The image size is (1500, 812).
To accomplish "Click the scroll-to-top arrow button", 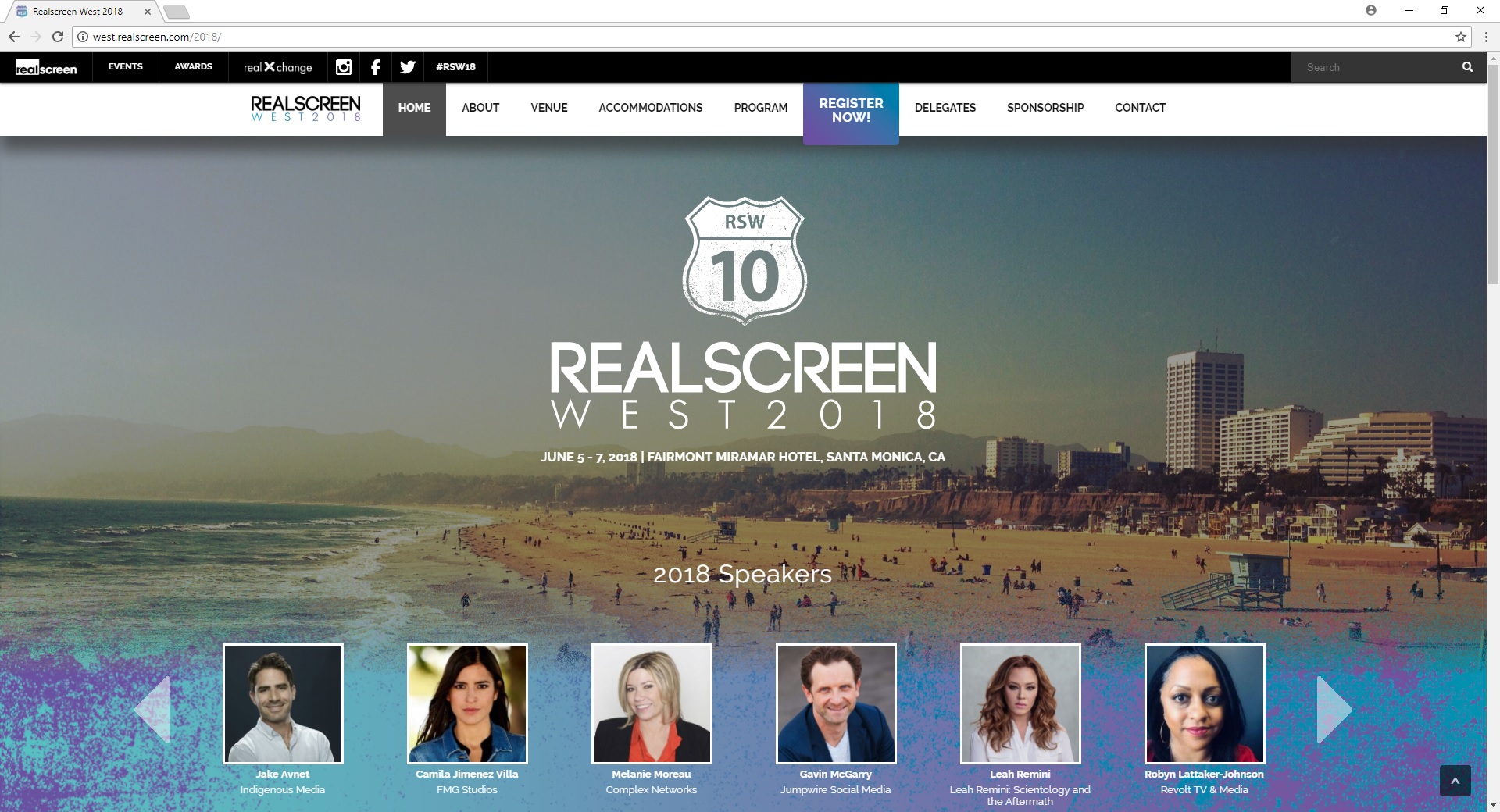I will (x=1455, y=781).
